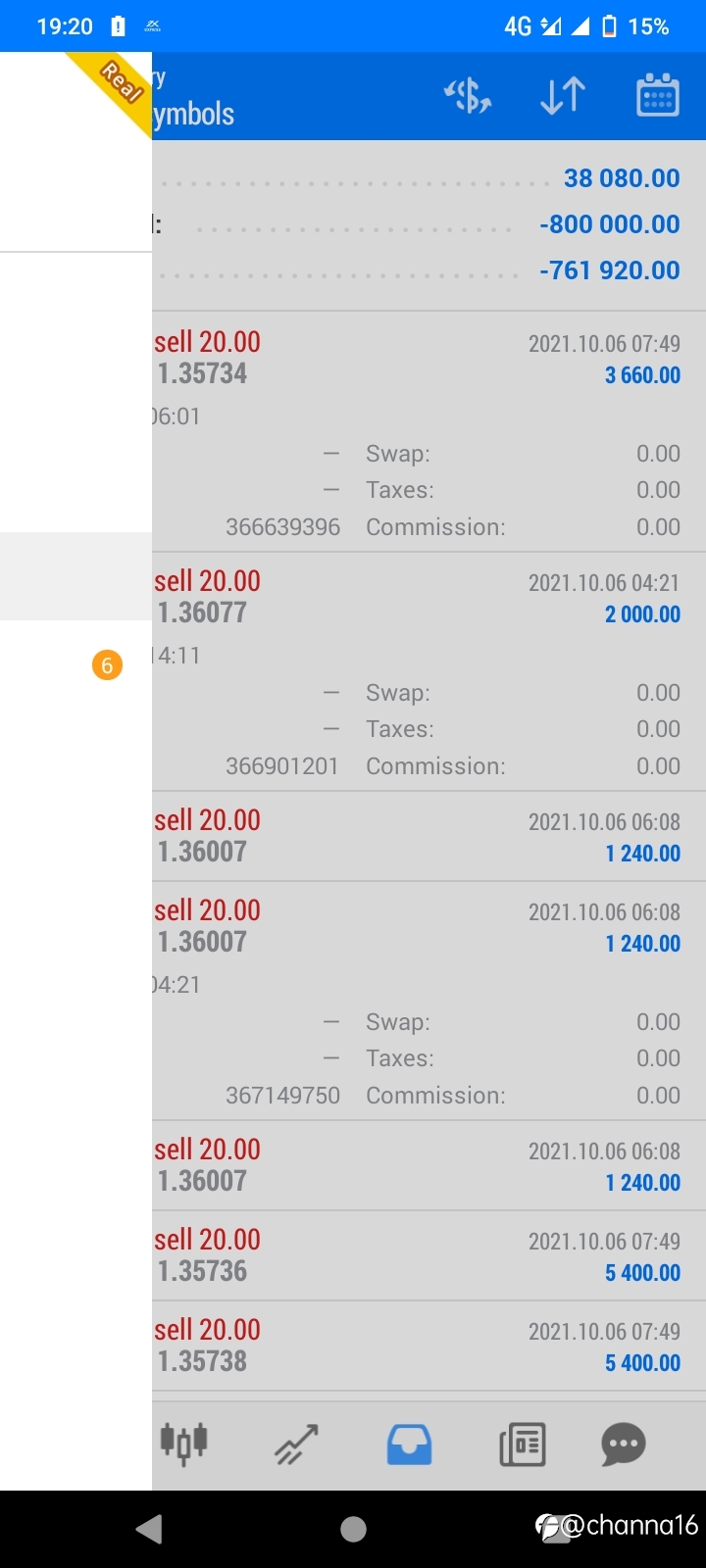706x1568 pixels.
Task: Expand the sell trade at 1.35738
Action: coord(429,1346)
